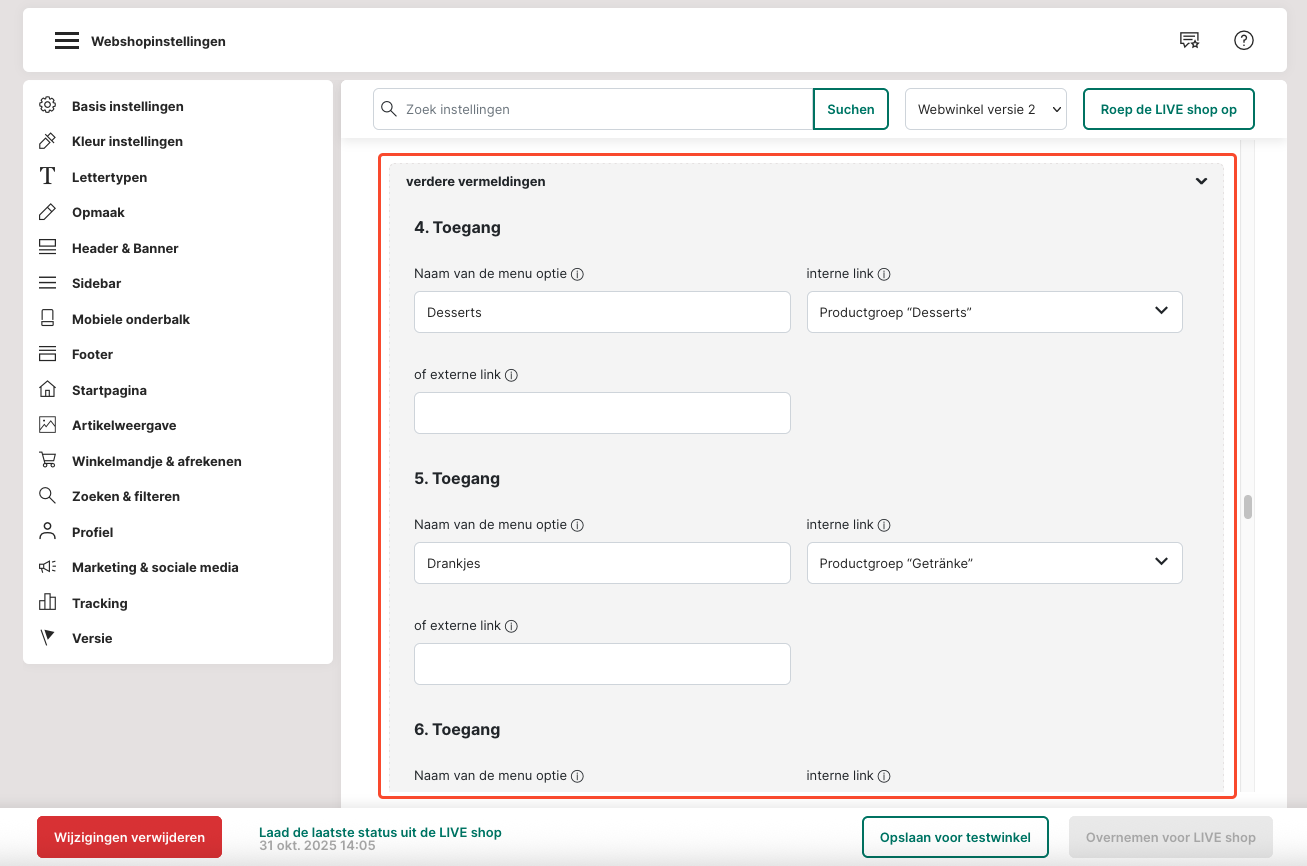Open the Webwinkel versie 2 selector
The width and height of the screenshot is (1307, 866).
[x=985, y=109]
